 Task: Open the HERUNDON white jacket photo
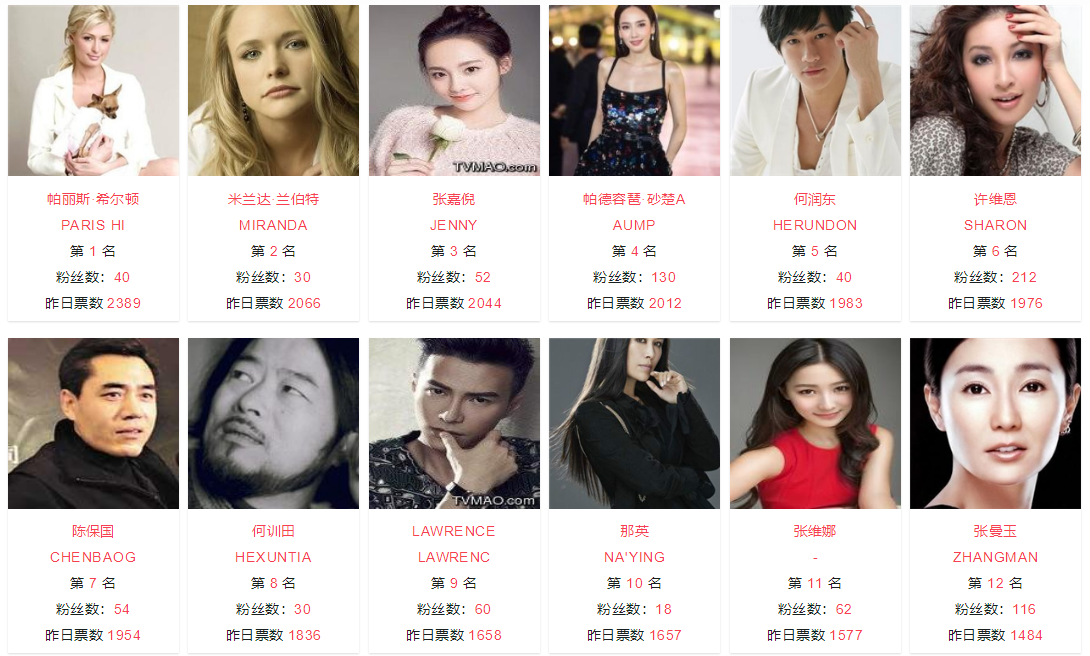point(815,90)
